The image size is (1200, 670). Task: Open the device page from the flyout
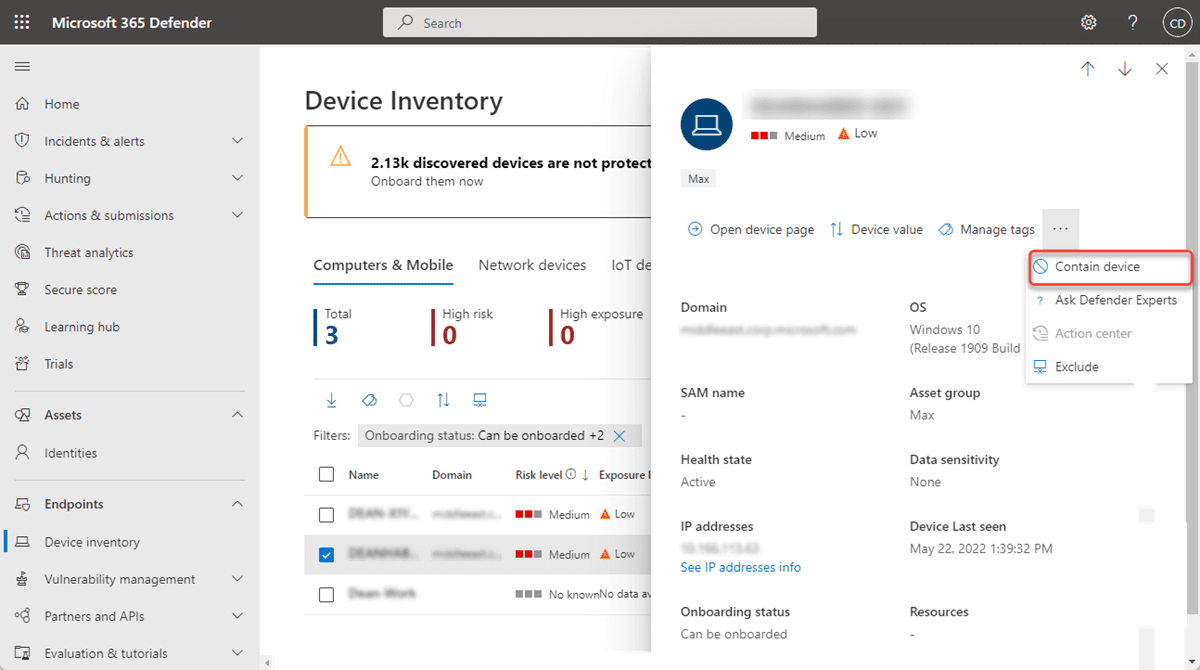coord(750,229)
